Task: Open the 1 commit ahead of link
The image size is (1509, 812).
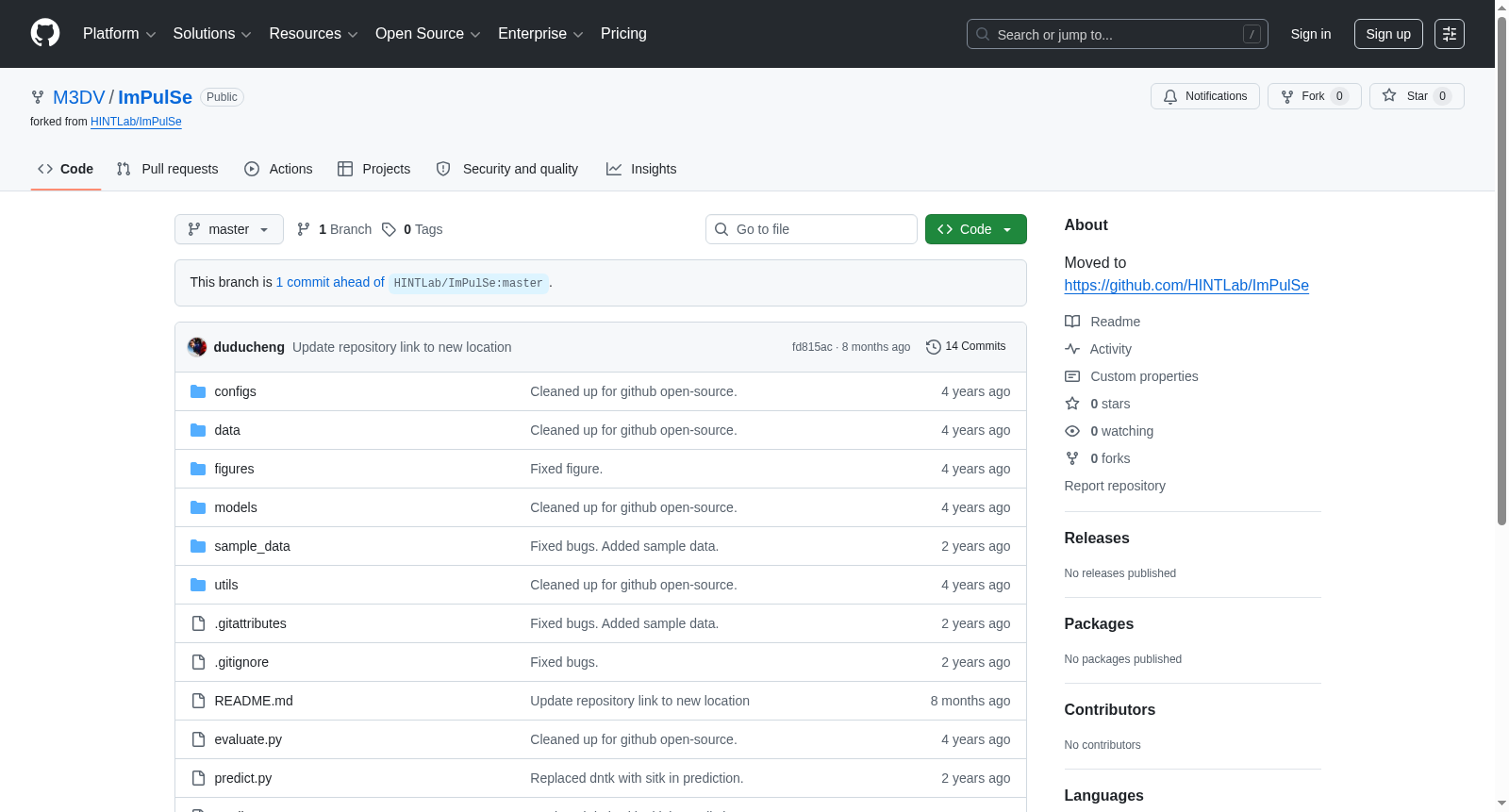Action: click(330, 282)
